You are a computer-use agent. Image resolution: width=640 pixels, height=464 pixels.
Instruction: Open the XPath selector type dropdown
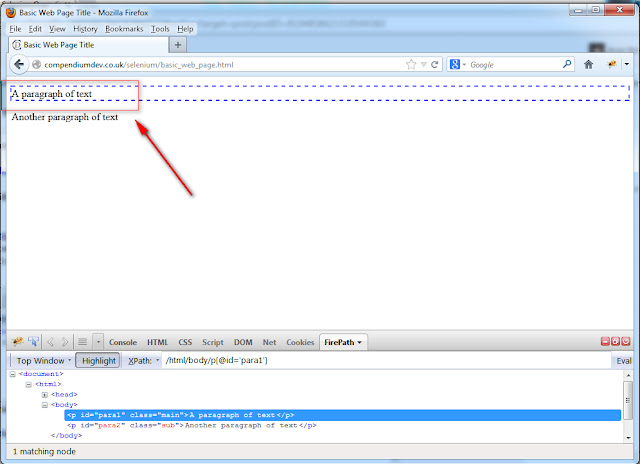click(143, 361)
